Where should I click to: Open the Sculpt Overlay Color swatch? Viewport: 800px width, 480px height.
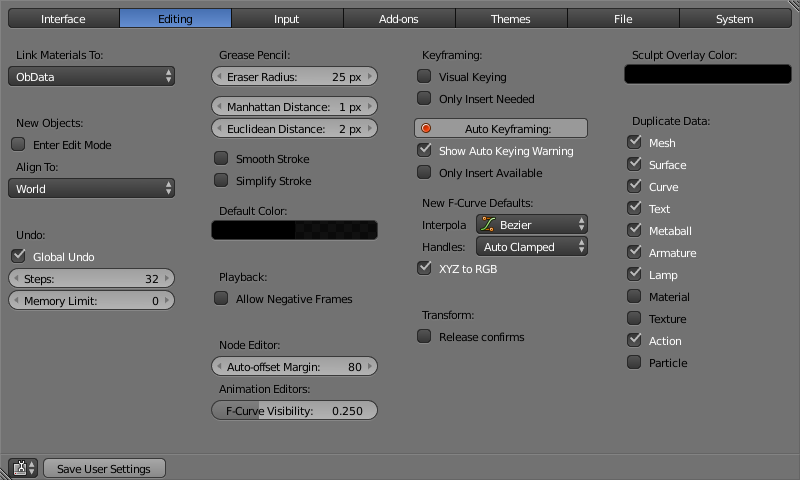coord(708,74)
